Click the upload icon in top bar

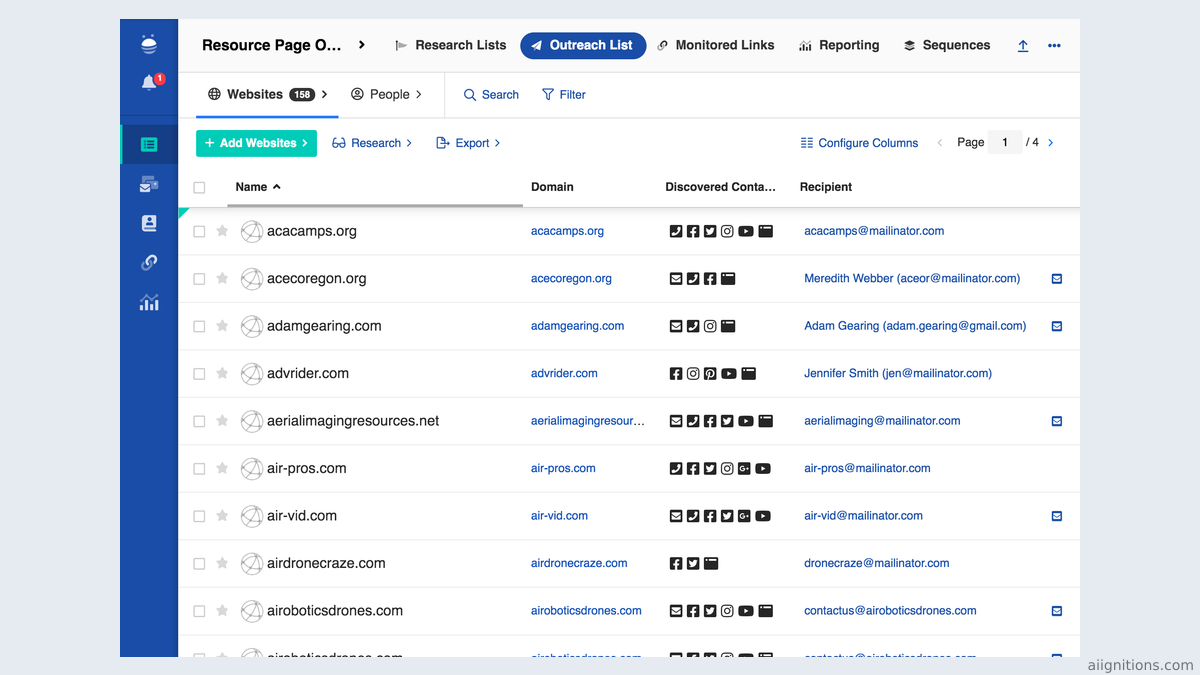[x=1023, y=46]
